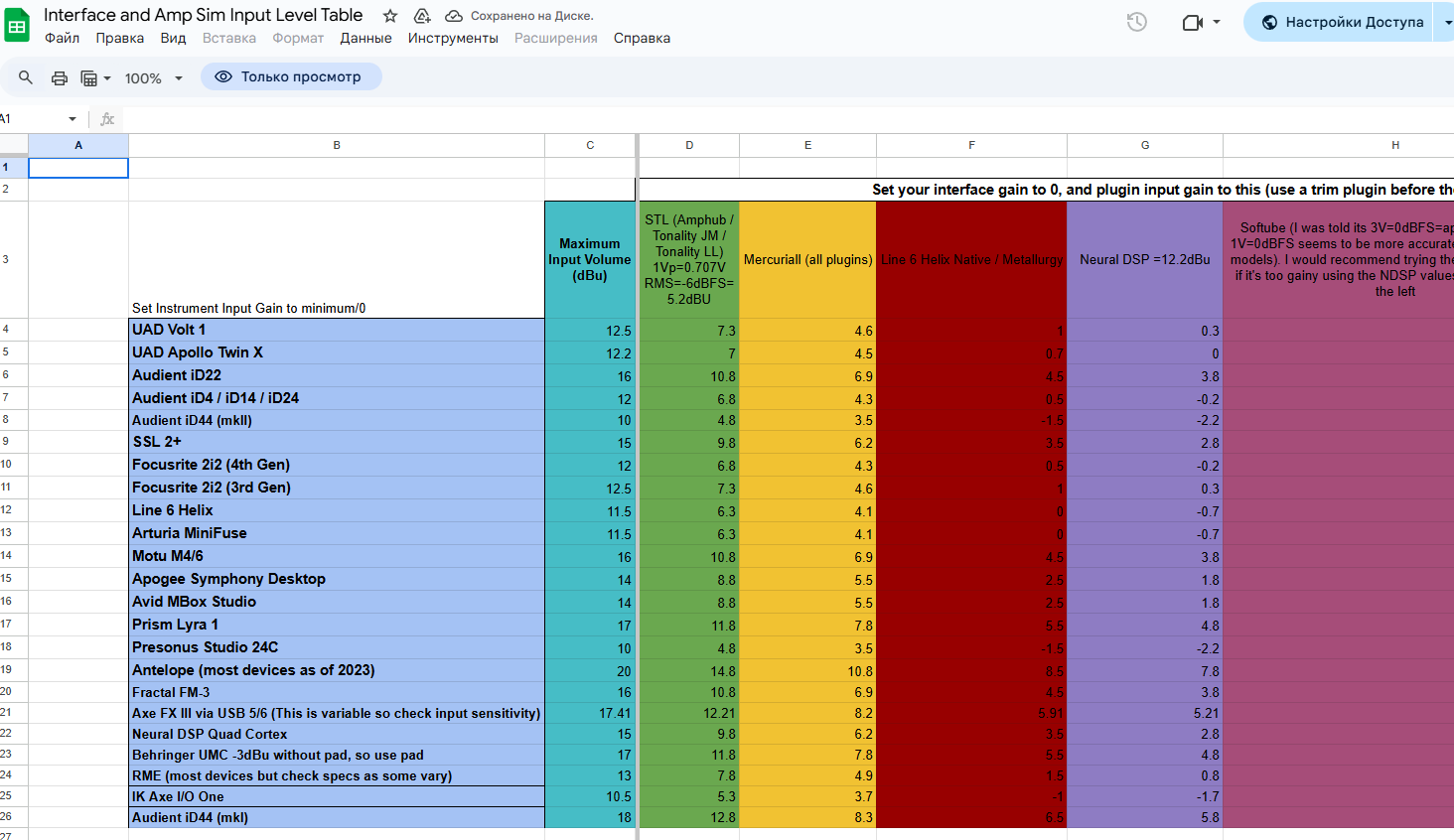Open the Инструменты menu
Viewport: 1454px width, 840px height.
point(453,38)
